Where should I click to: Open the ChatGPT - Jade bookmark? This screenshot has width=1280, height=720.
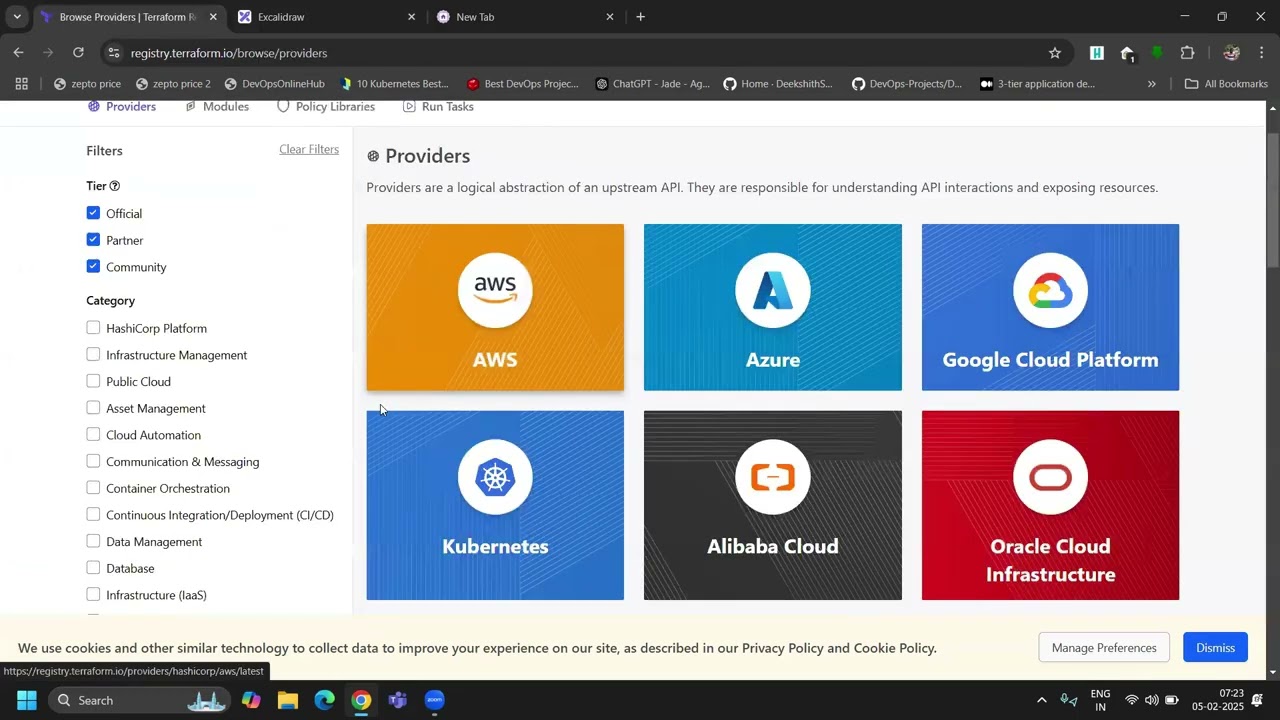click(x=652, y=84)
